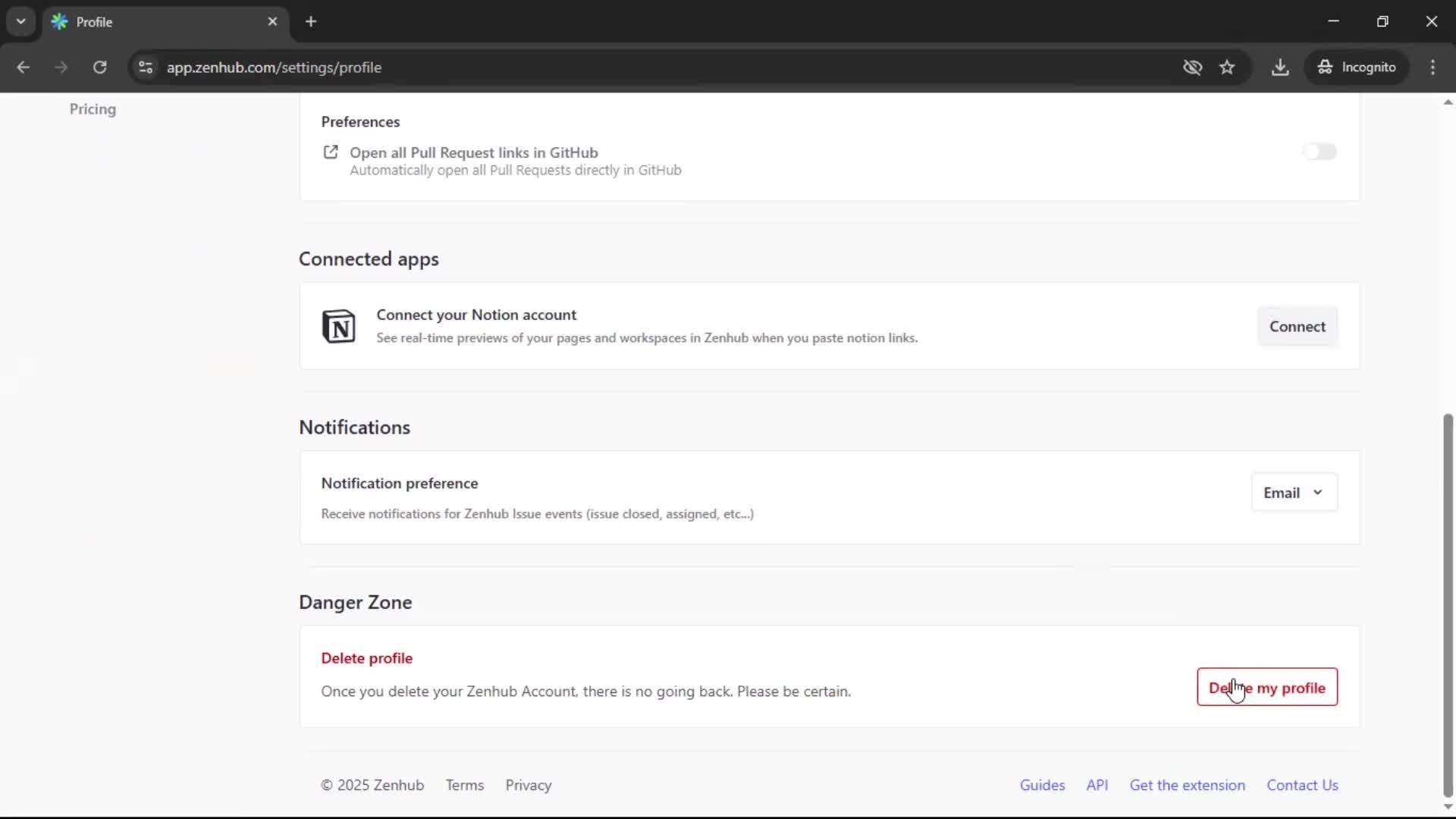This screenshot has width=1456, height=819.
Task: Click the browser reload icon
Action: click(99, 67)
